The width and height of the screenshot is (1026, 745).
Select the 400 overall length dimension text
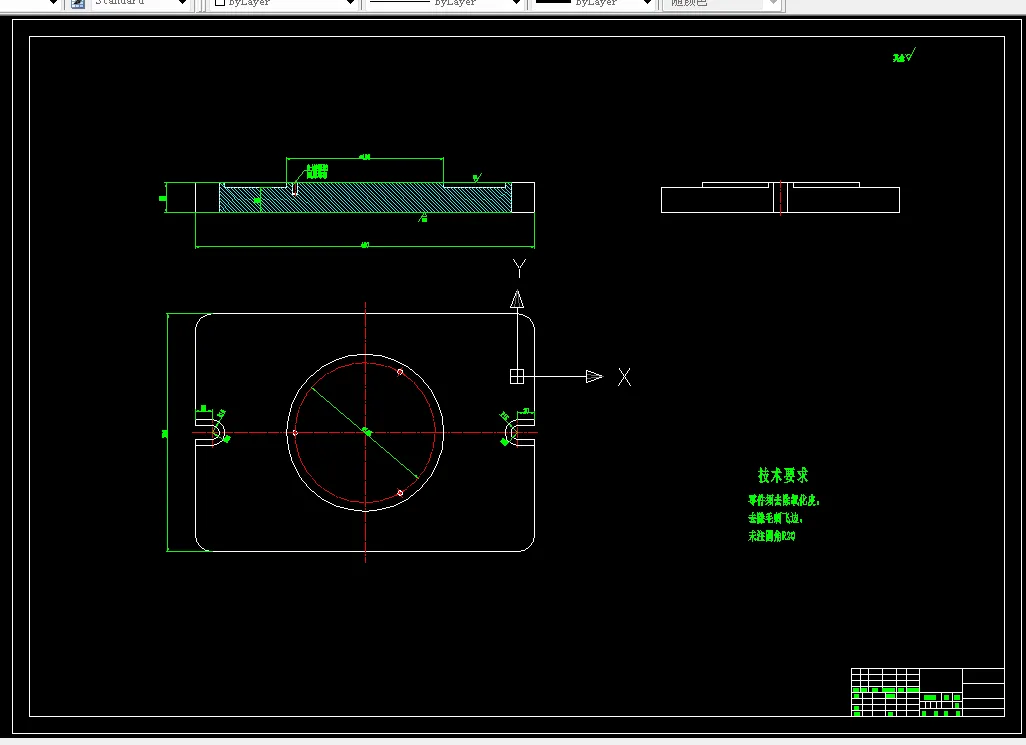365,245
